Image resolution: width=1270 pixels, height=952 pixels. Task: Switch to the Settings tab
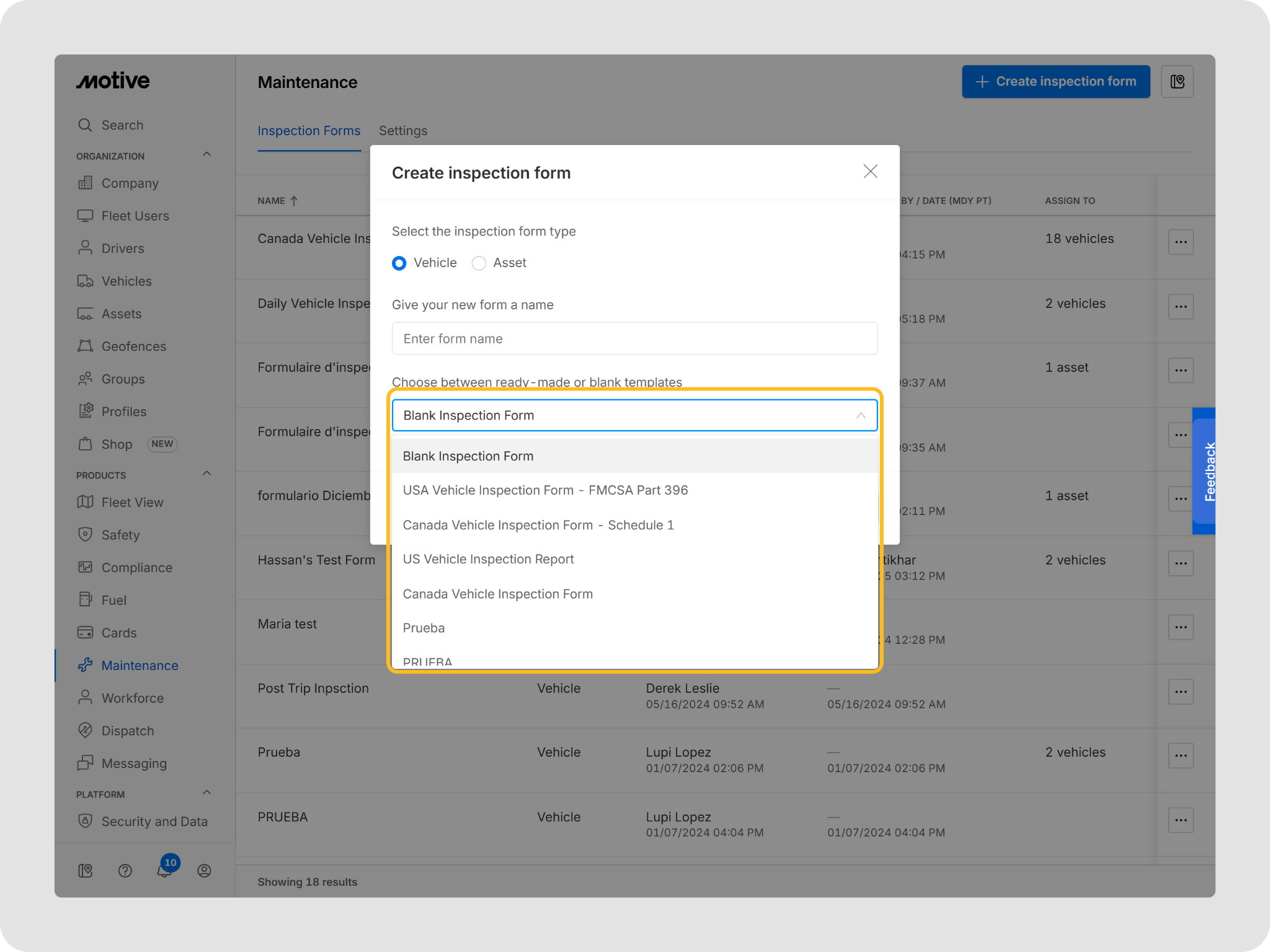pos(403,131)
